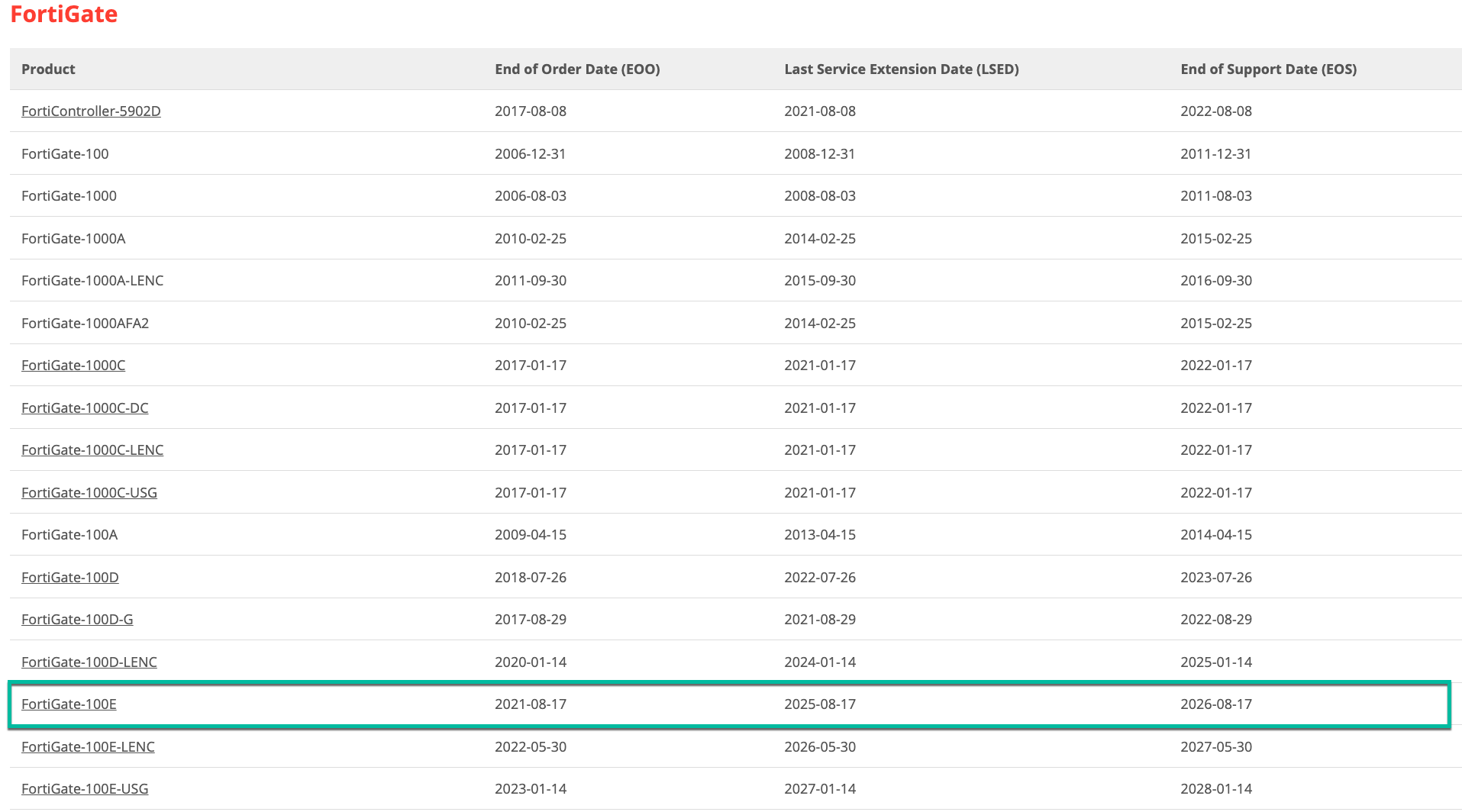Click the Product column header
This screenshot has height=812, width=1462.
(48, 69)
